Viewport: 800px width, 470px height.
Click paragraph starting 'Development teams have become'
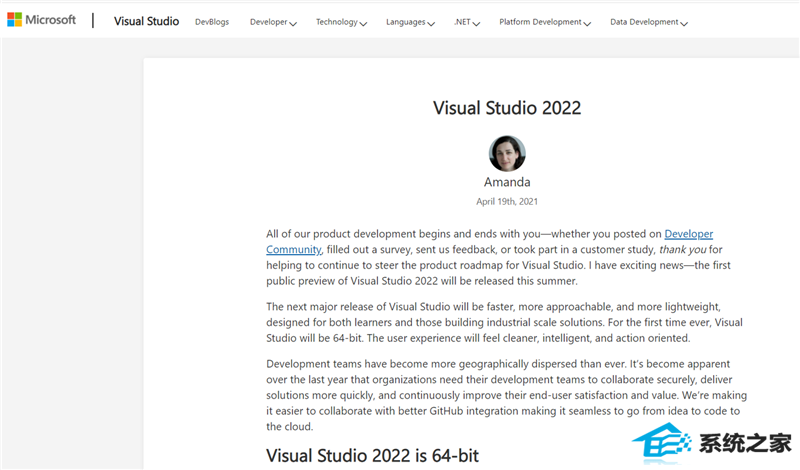coord(507,395)
